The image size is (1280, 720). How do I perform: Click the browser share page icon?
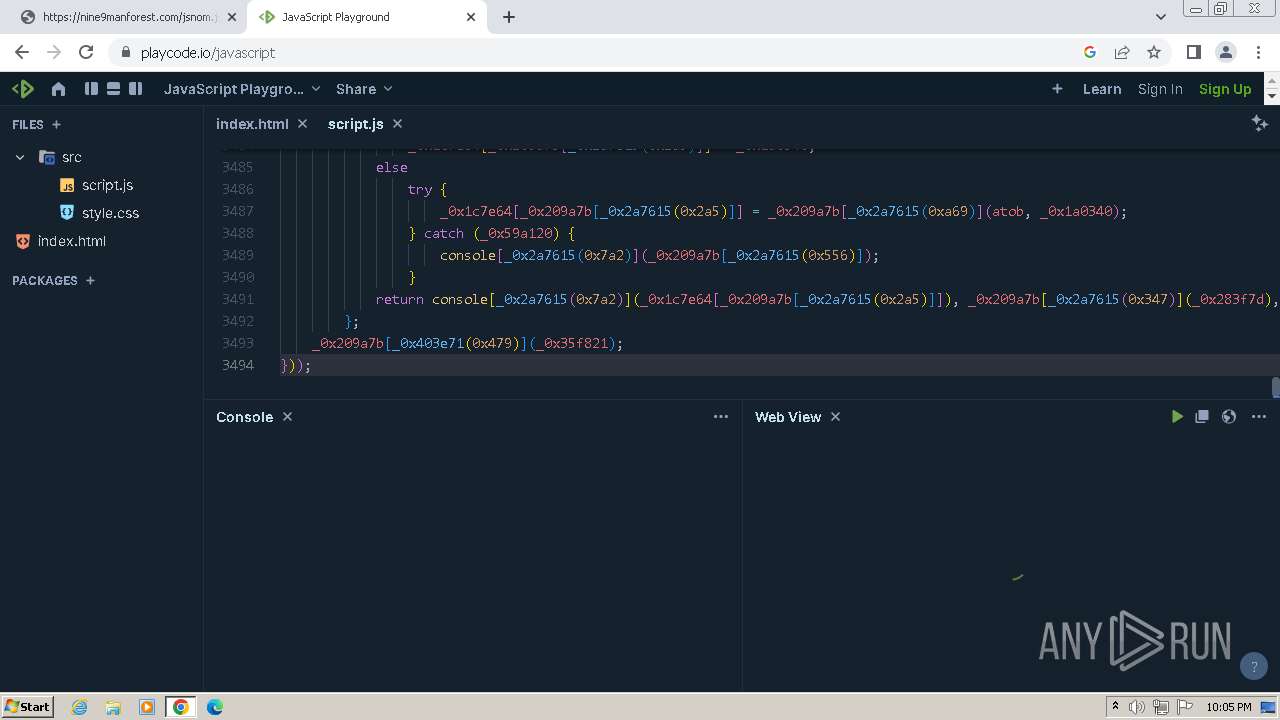tap(1122, 52)
